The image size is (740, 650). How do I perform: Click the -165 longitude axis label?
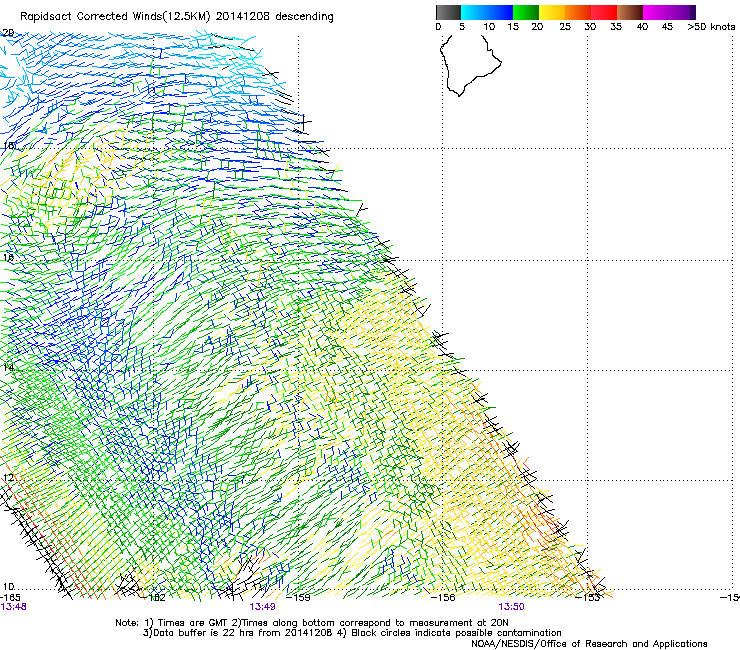pyautogui.click(x=10, y=597)
